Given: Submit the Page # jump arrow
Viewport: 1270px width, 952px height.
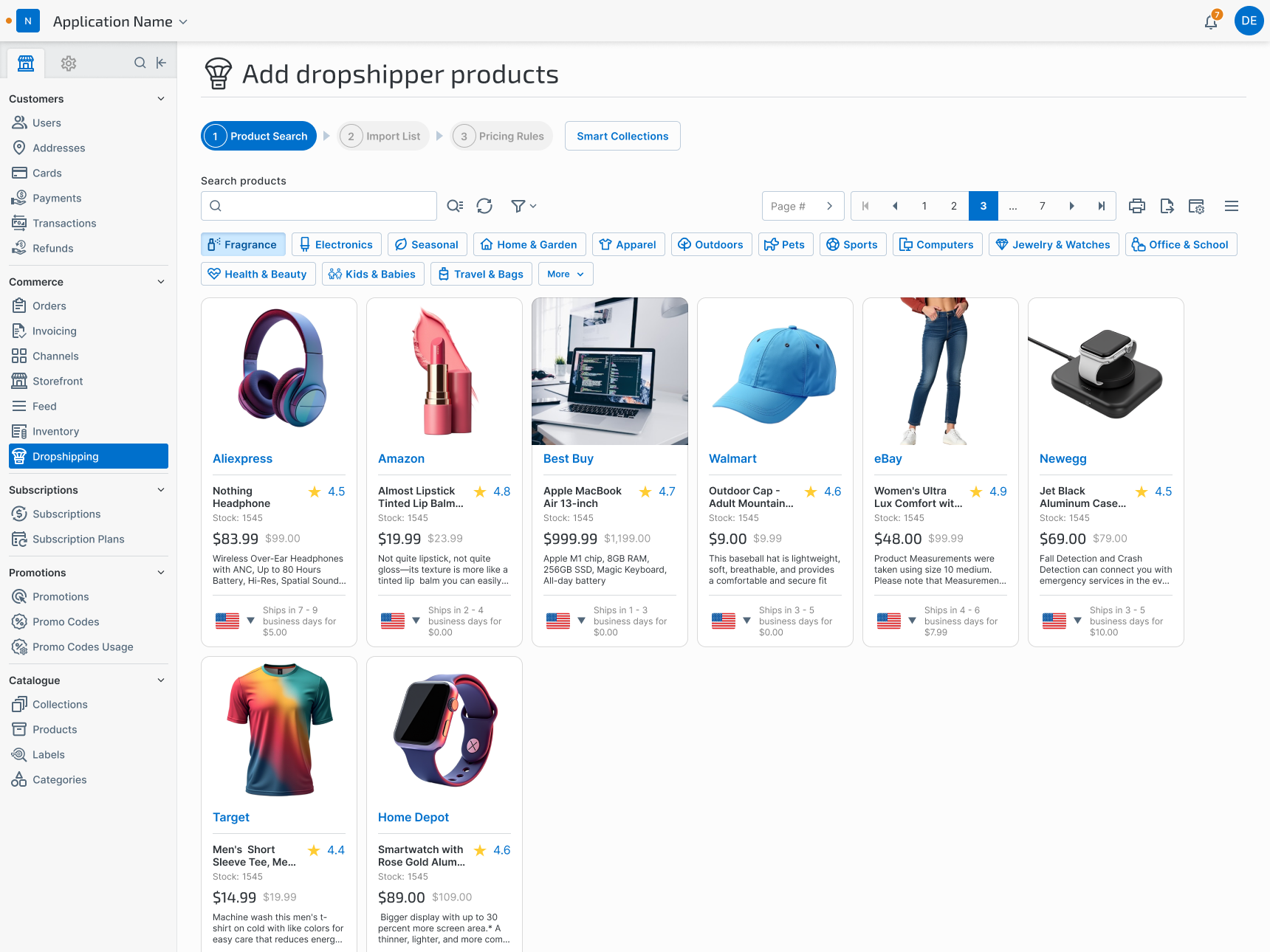Looking at the screenshot, I should (x=829, y=206).
